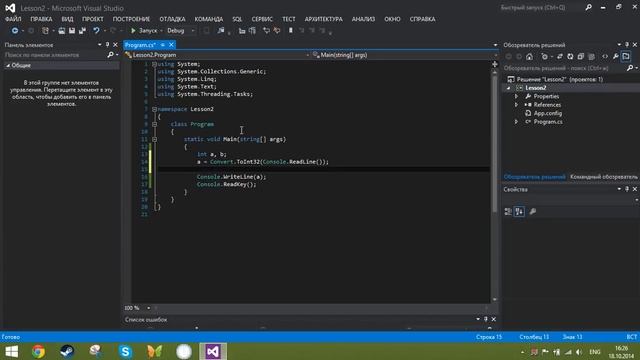Open the ОКНО menu
640x360 pixels.
392,19
